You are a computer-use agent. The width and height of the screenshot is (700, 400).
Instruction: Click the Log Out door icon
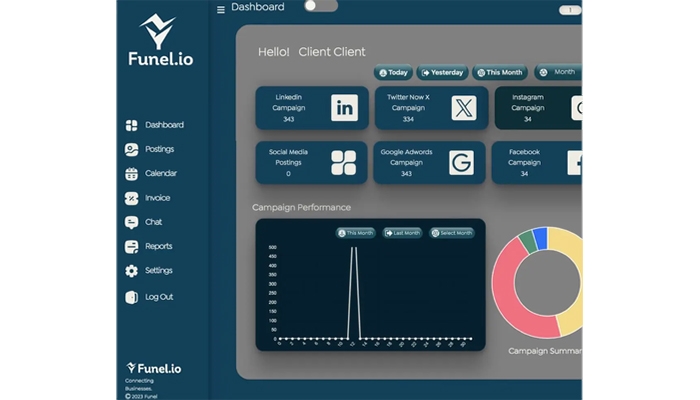tap(131, 297)
